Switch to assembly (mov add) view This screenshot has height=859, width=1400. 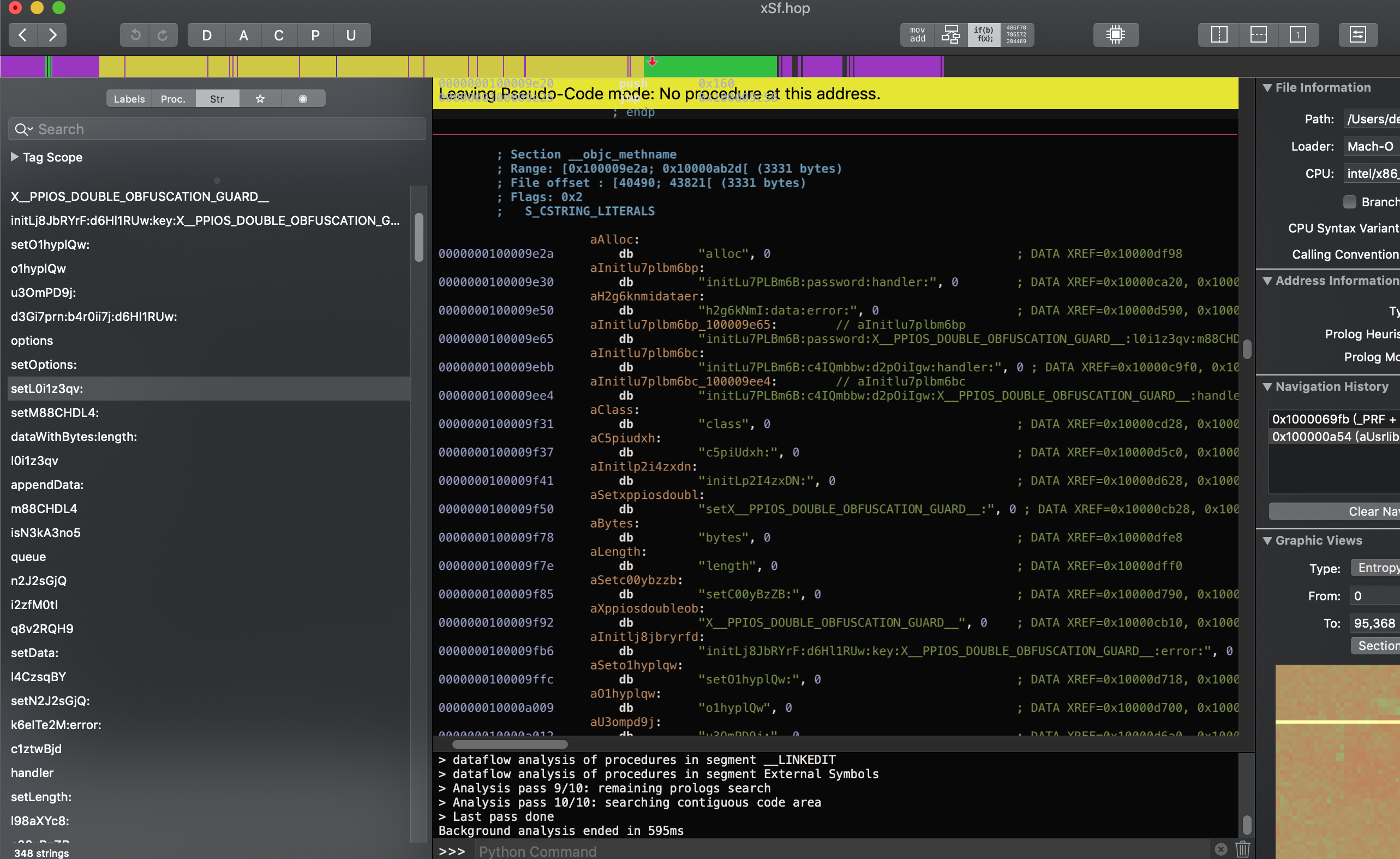point(917,35)
